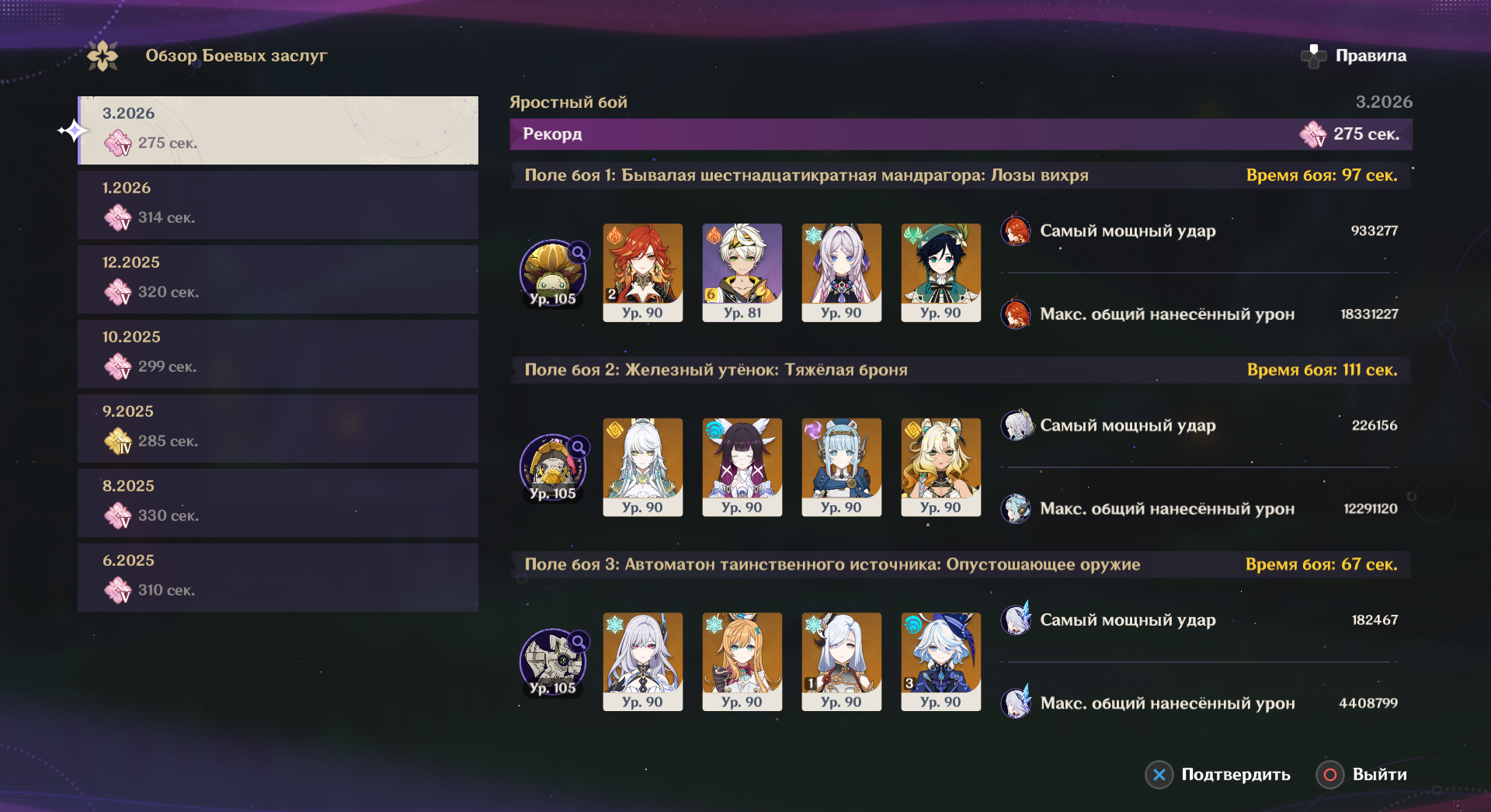
Task: Inspect the automaton boss icon in battlefield 3
Action: pyautogui.click(x=553, y=661)
